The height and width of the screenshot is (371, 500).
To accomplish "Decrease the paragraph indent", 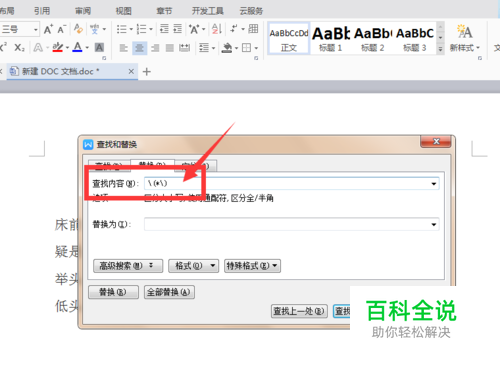I will click(164, 29).
